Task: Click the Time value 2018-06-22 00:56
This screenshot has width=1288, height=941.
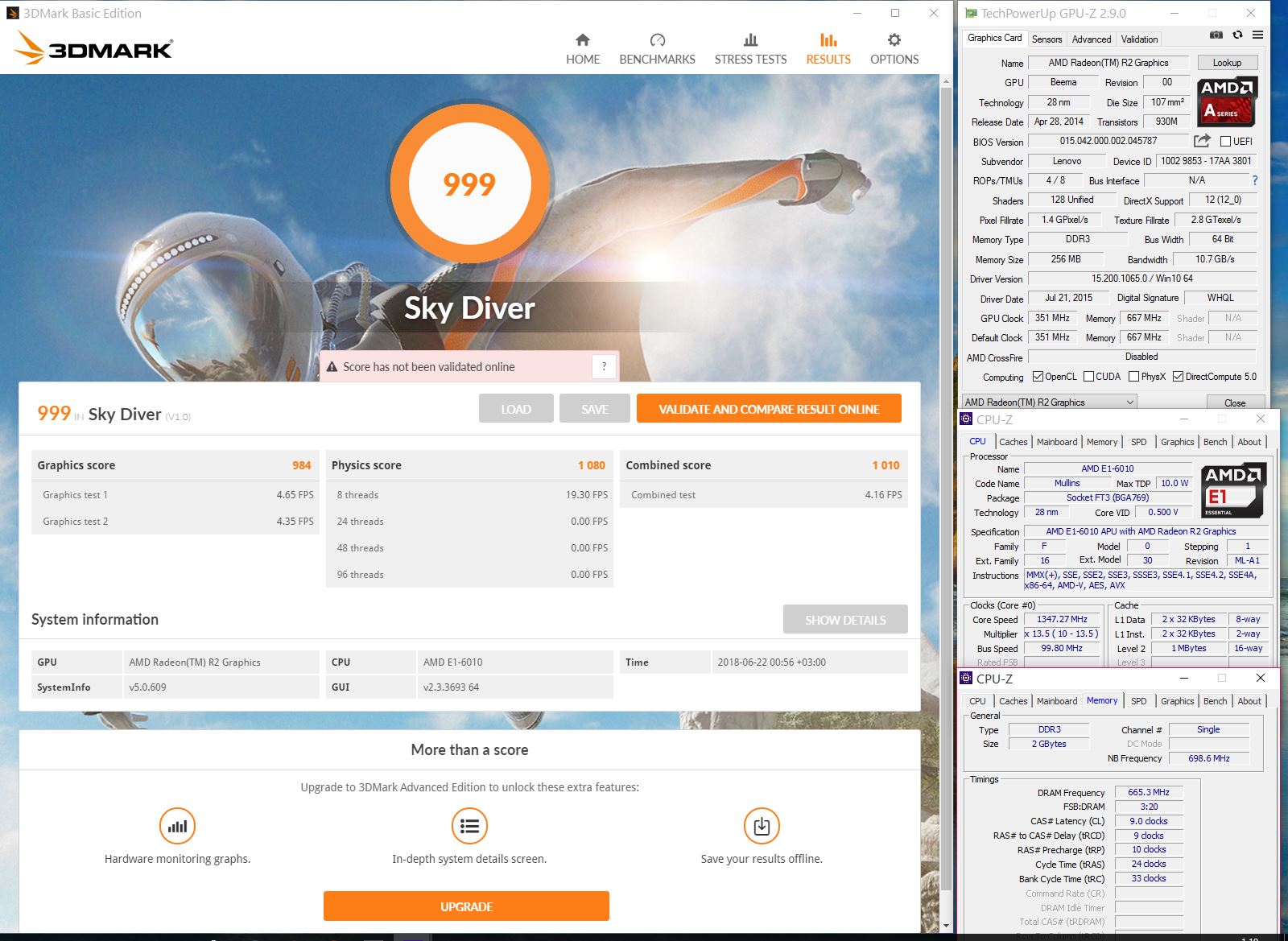Action: point(810,662)
